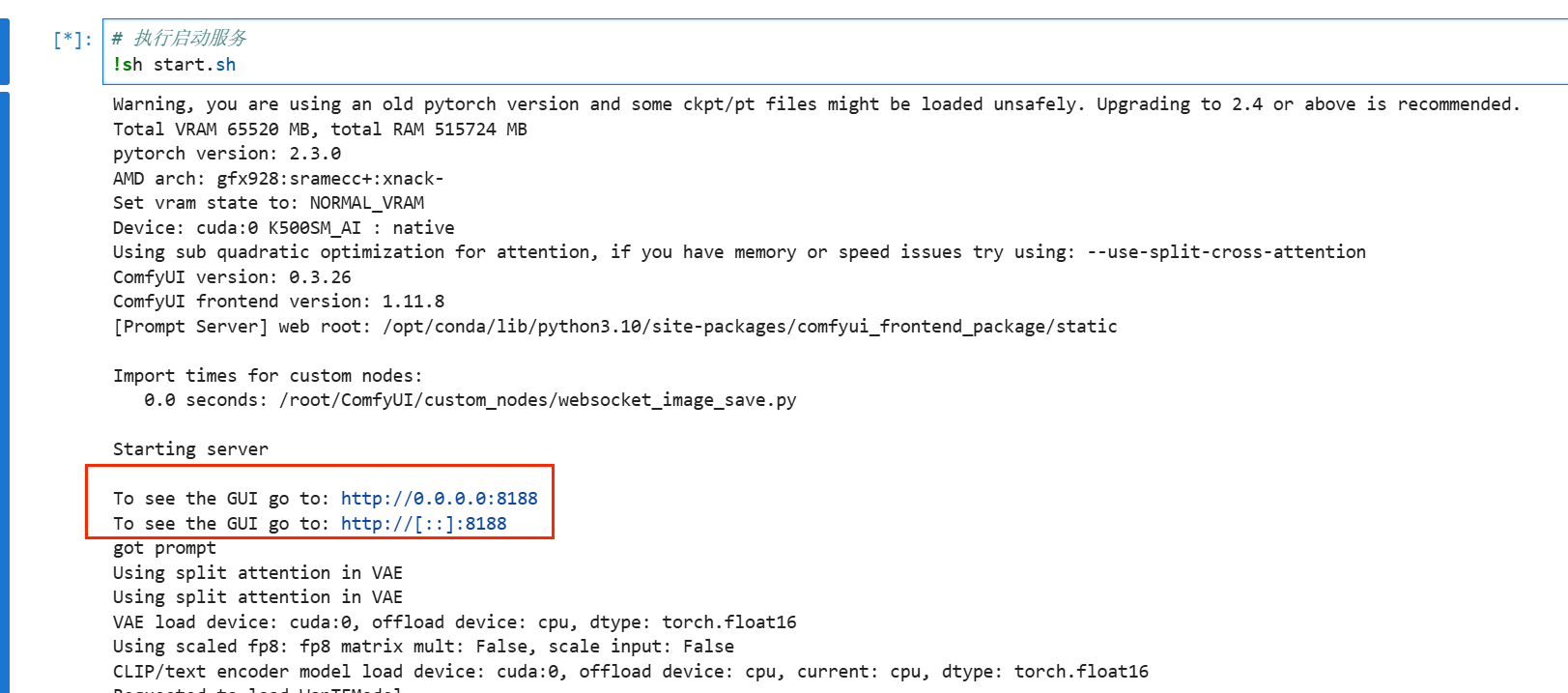Click the "ComfyUI frontend version: 1.11.8" line
1568x693 pixels.
tap(278, 302)
